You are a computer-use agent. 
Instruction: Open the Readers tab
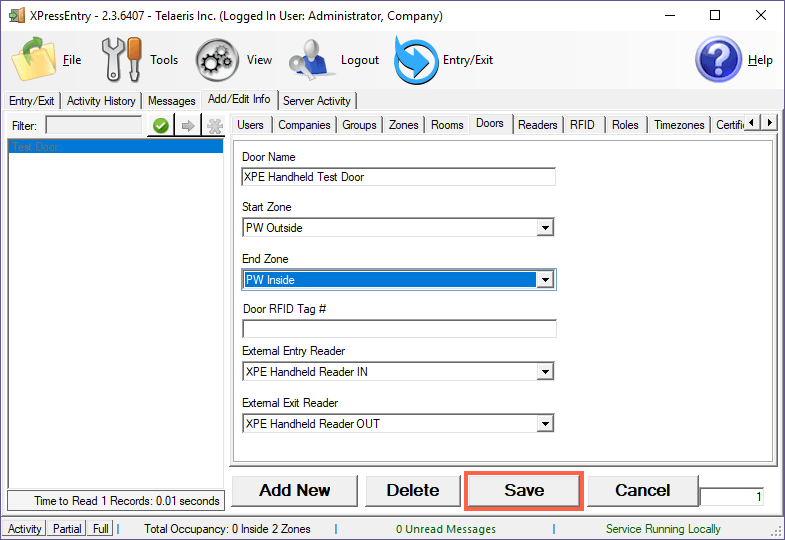point(538,125)
